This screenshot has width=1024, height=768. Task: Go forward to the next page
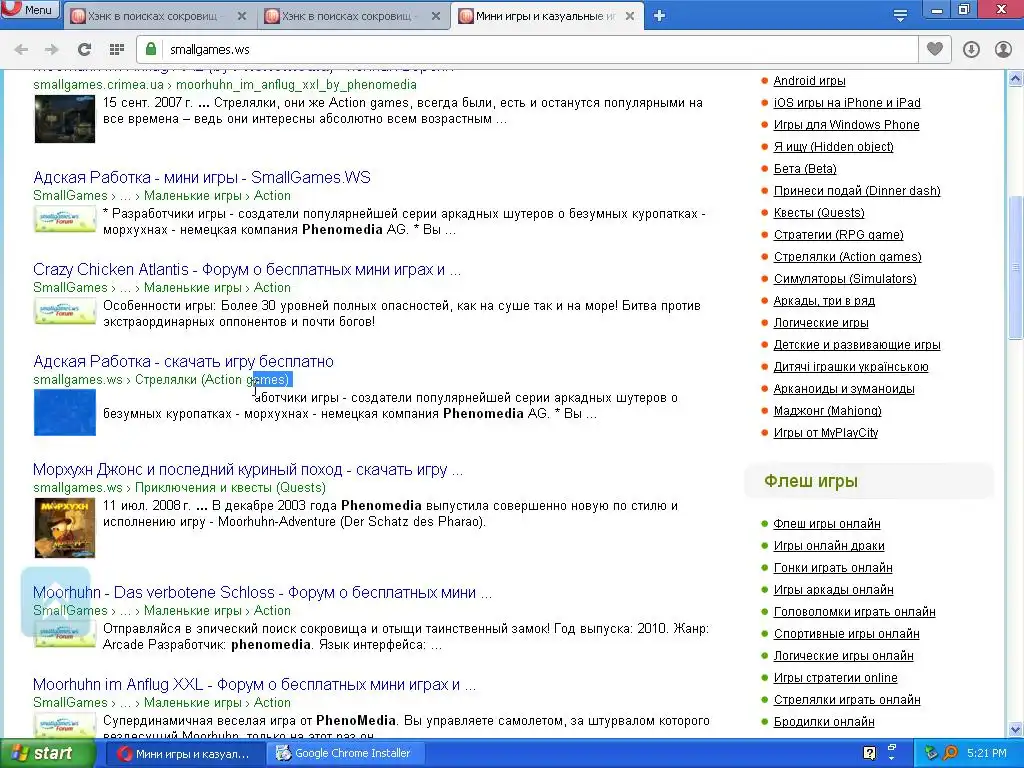pyautogui.click(x=52, y=50)
